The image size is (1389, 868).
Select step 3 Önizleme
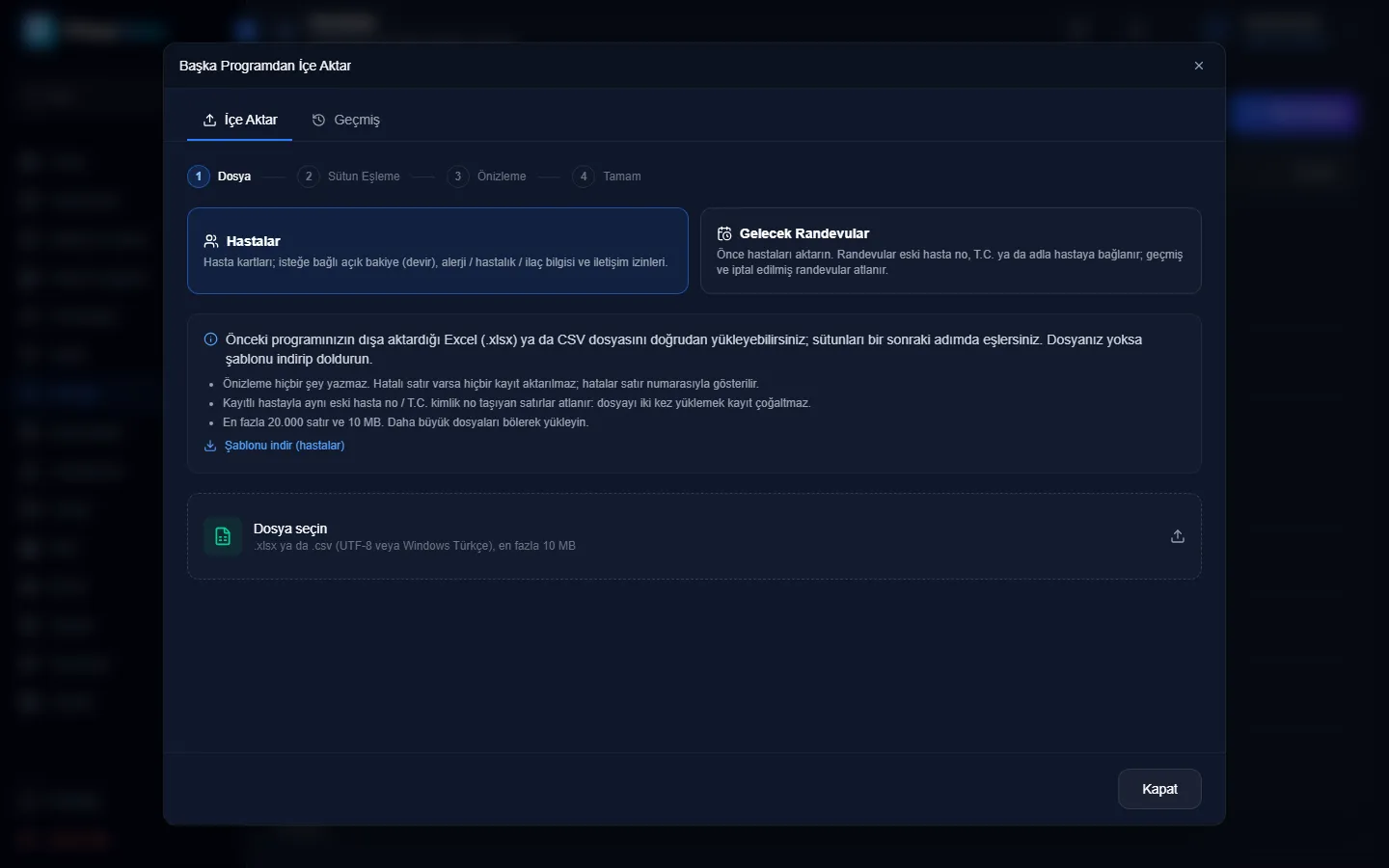(487, 176)
